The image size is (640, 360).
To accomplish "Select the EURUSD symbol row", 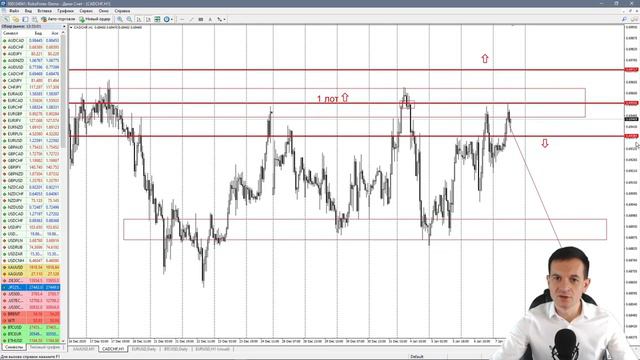I will 31,140.
